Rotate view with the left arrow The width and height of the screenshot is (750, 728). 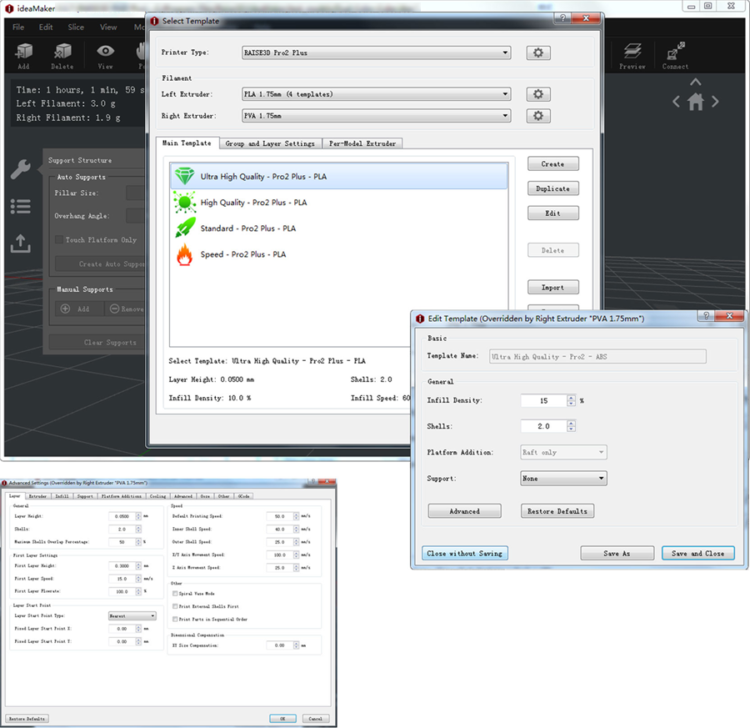coord(676,101)
